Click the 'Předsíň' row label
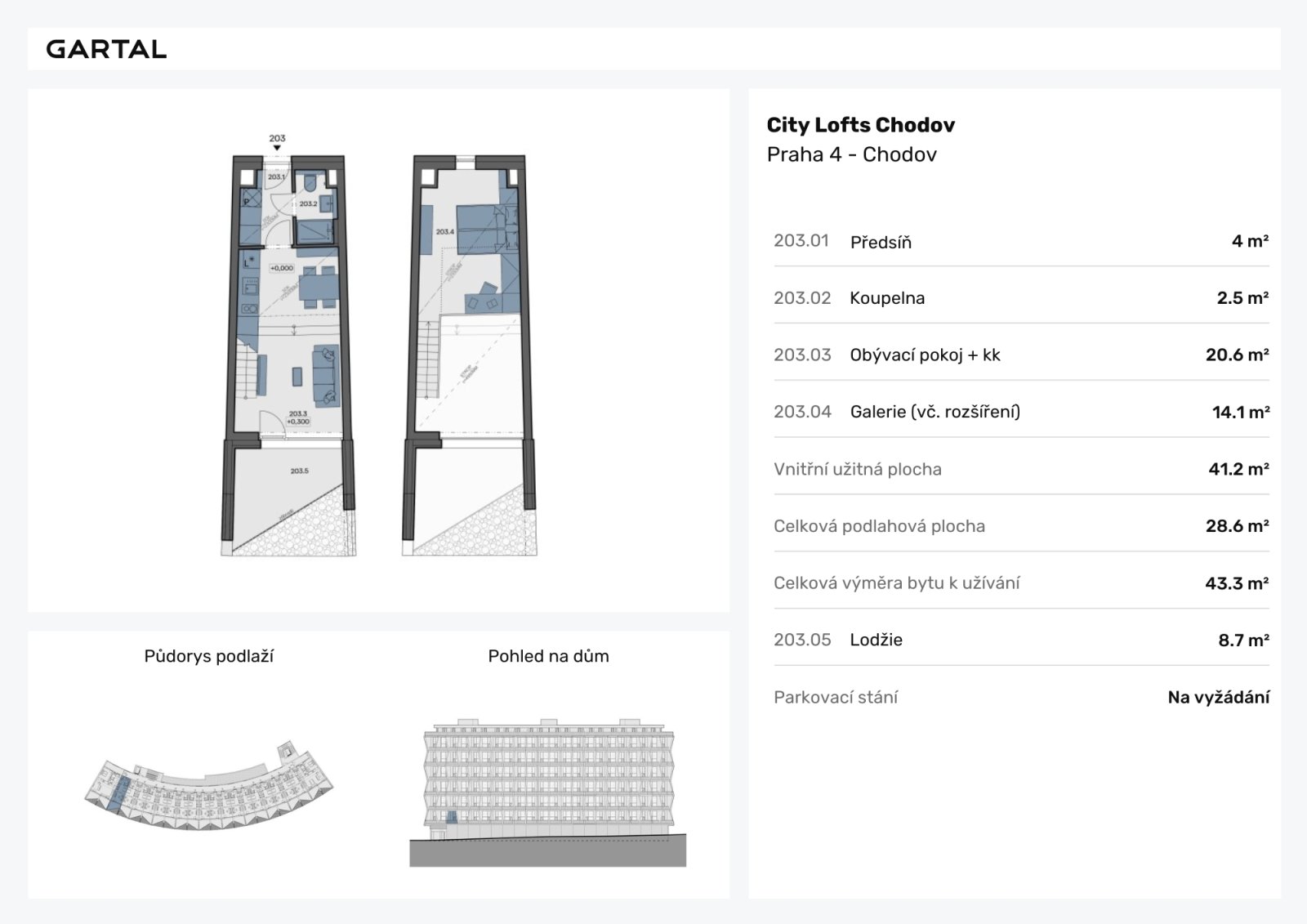Screen dimensions: 1307x924 point(881,242)
